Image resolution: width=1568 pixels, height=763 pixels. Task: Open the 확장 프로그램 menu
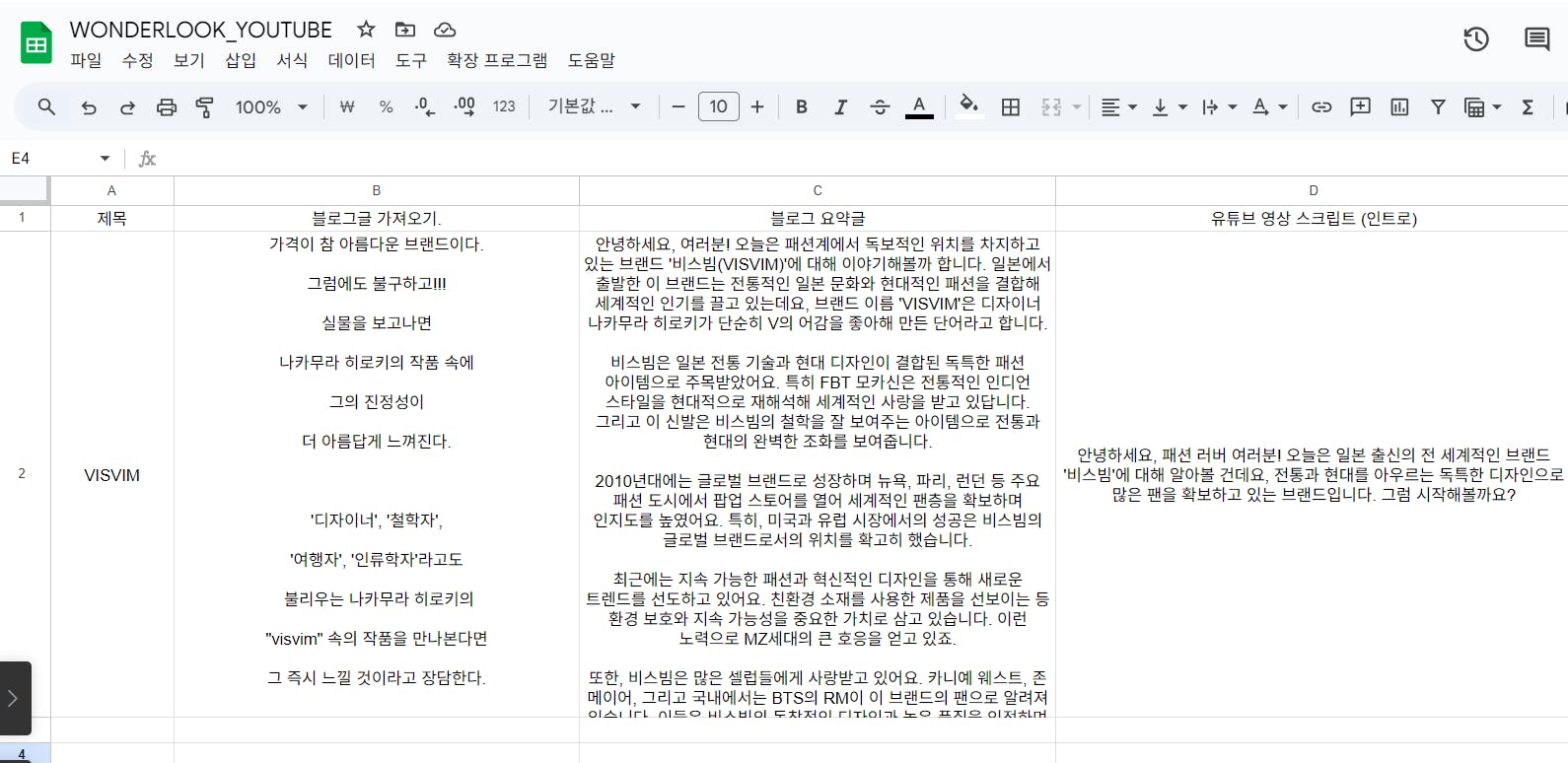pos(497,60)
